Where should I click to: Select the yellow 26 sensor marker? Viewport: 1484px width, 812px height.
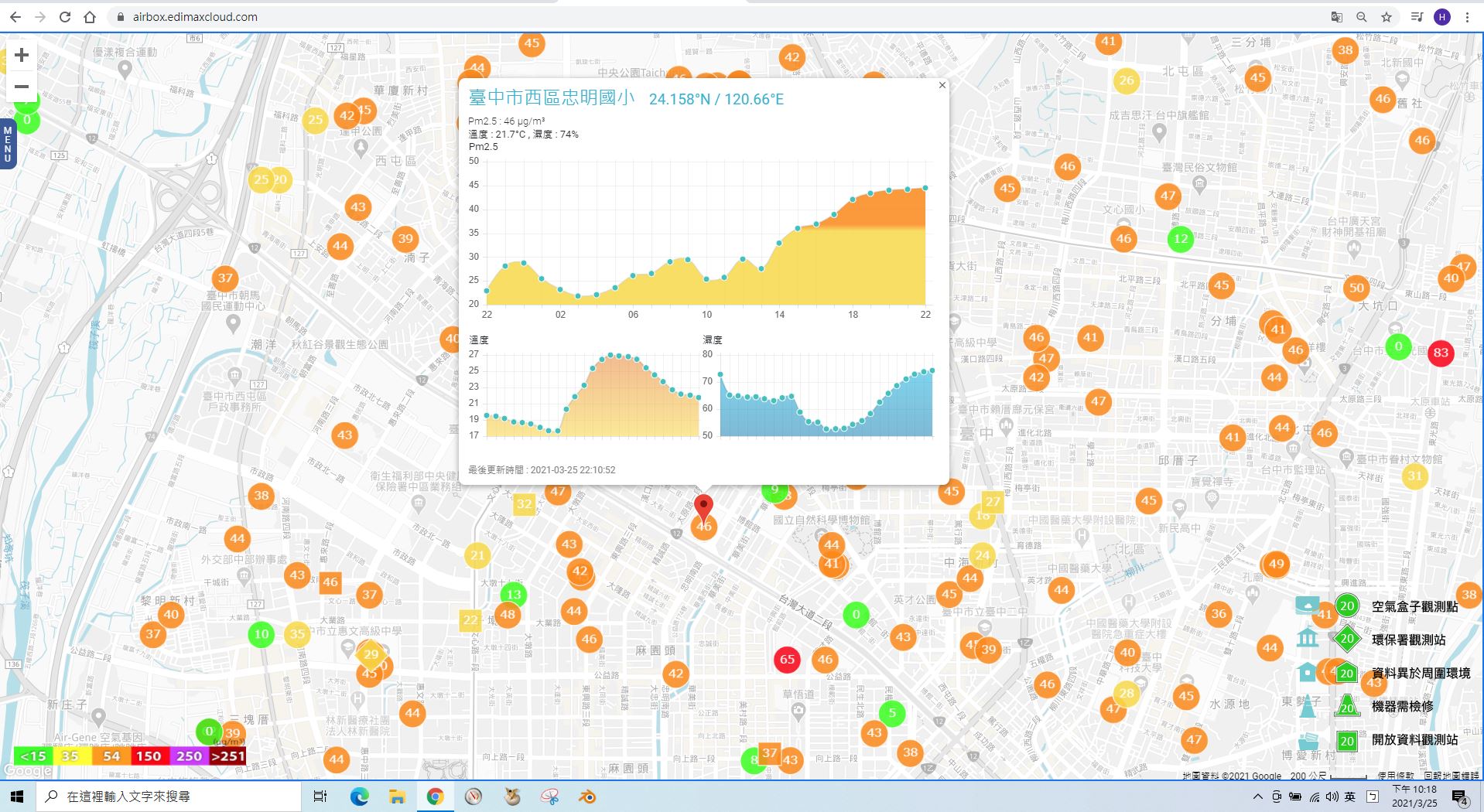click(1127, 80)
